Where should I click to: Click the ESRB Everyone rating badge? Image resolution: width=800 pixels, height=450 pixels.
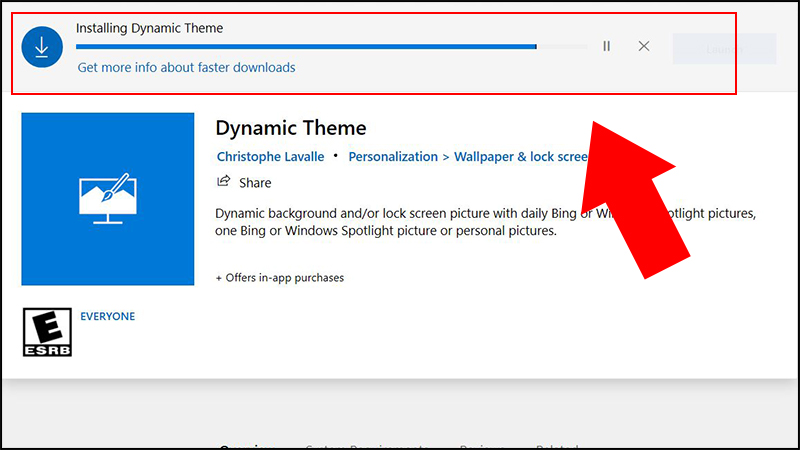[x=47, y=332]
